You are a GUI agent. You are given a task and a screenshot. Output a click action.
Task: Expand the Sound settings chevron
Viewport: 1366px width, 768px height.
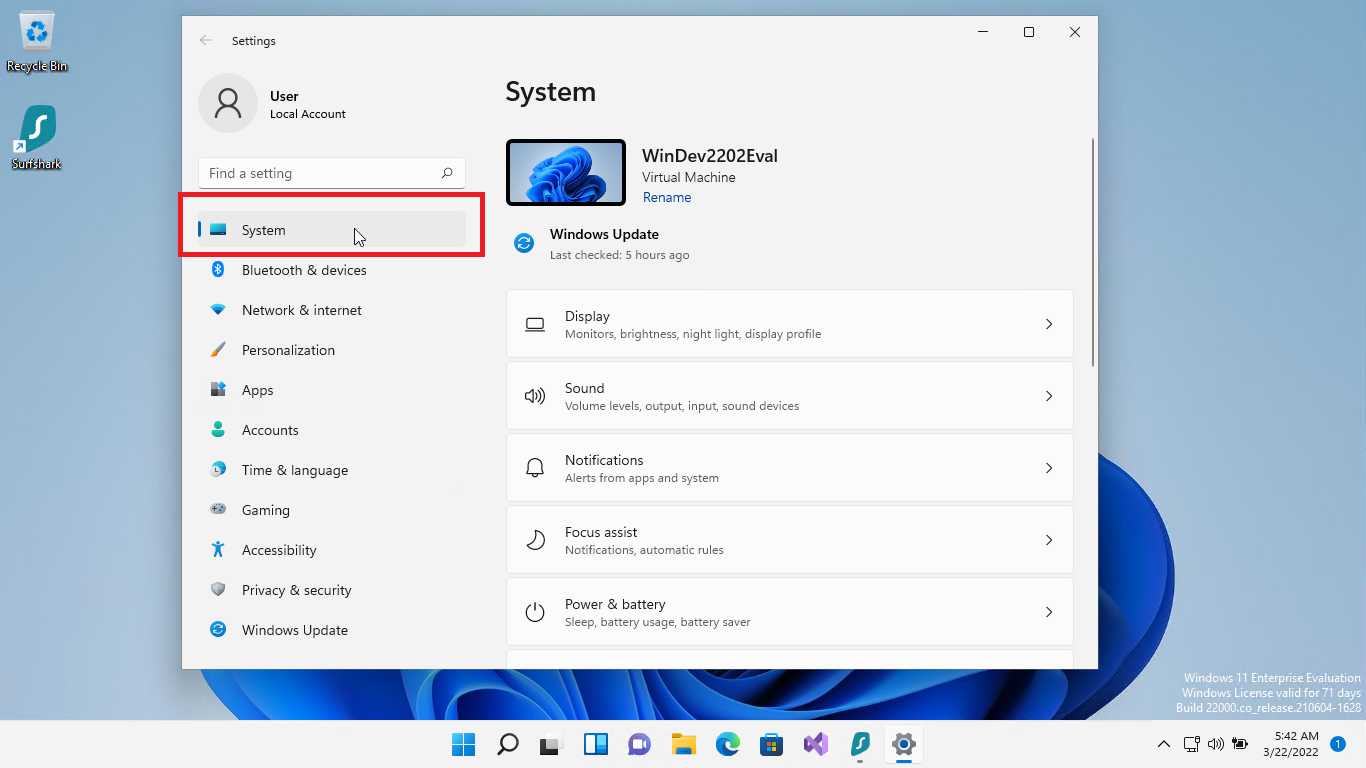[1049, 396]
